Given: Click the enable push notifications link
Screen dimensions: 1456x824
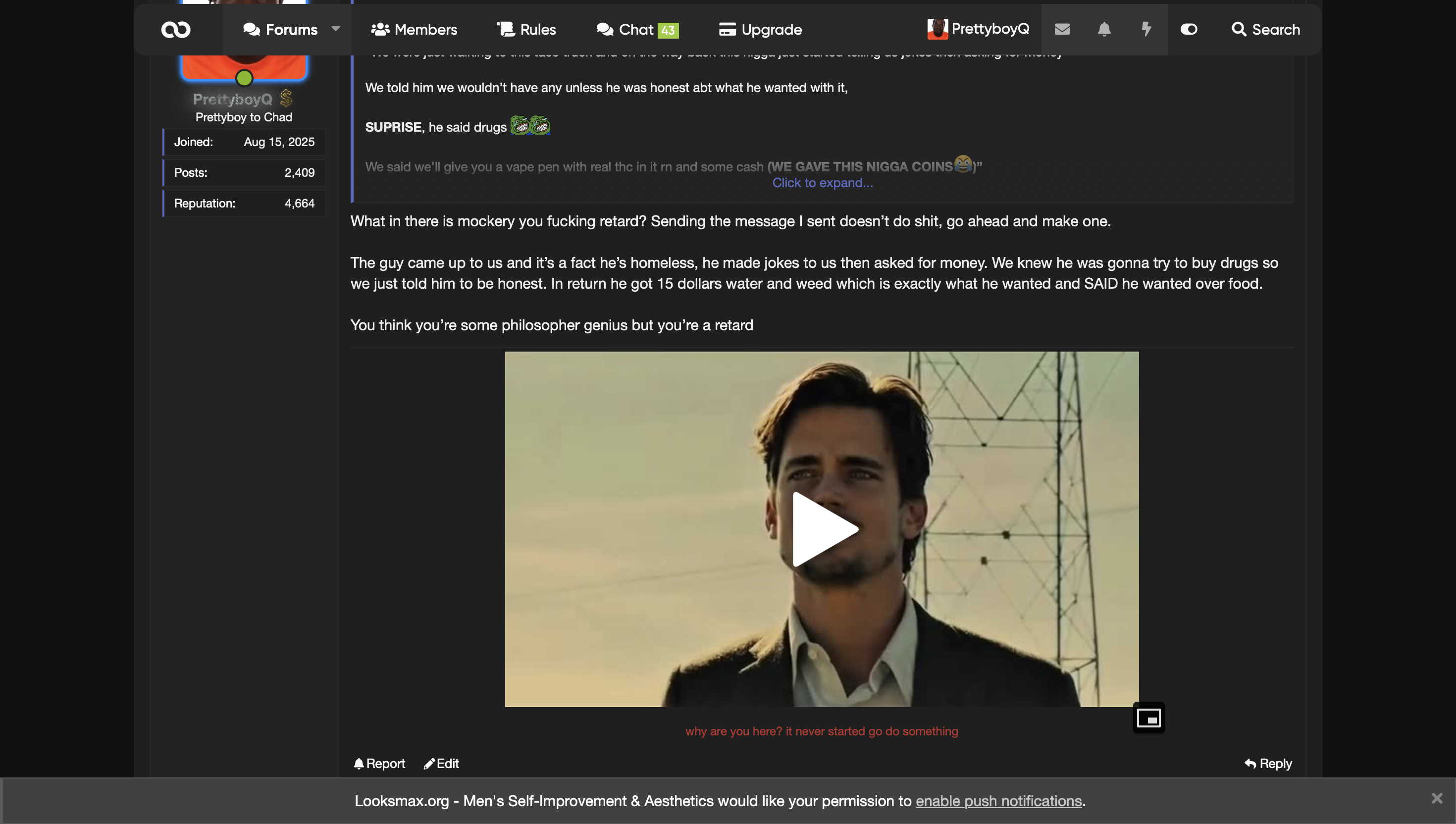Looking at the screenshot, I should [x=998, y=801].
